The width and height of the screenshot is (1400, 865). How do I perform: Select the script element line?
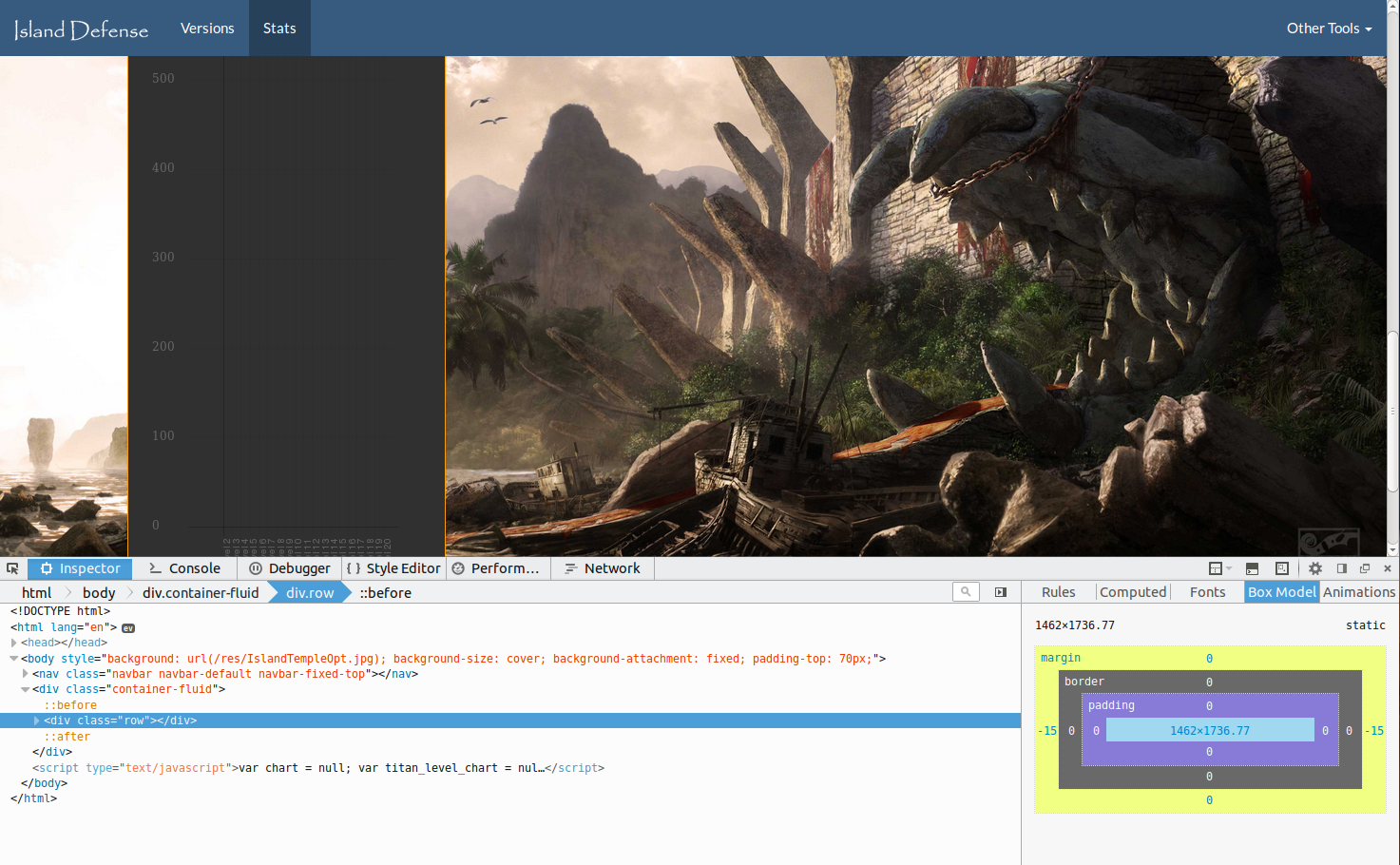coord(318,768)
